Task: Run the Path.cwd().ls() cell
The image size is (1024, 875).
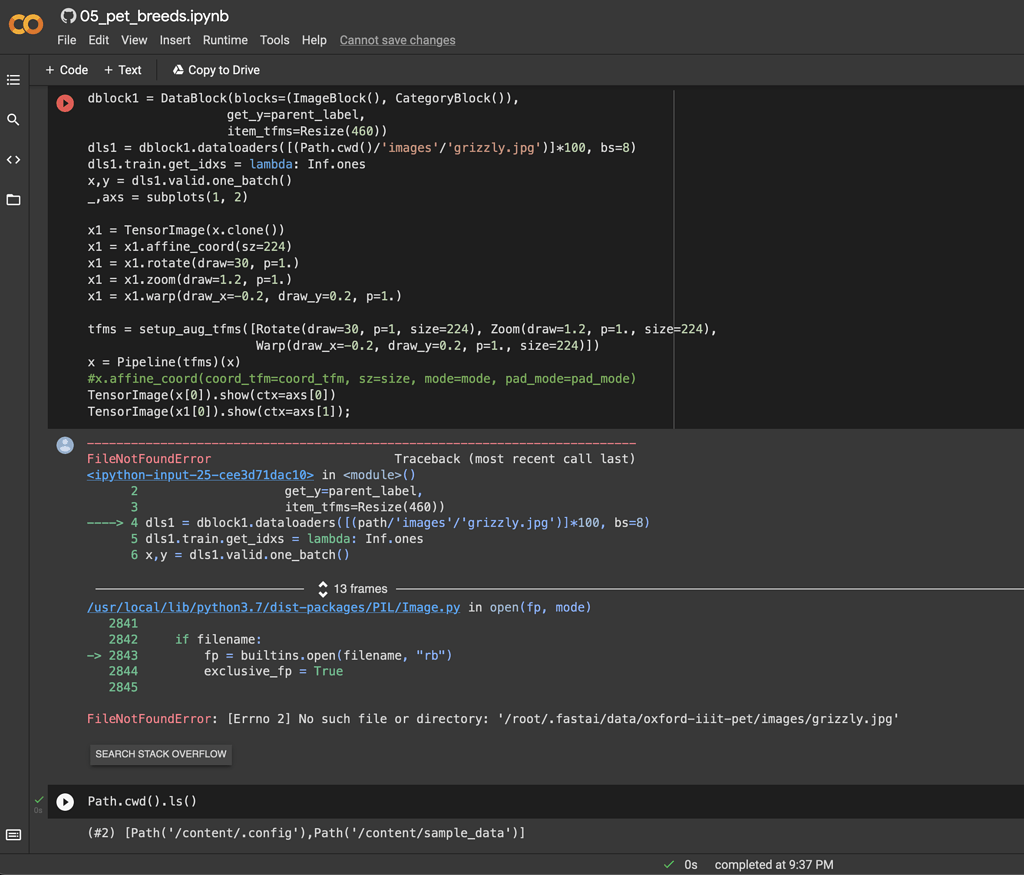Action: 64,801
